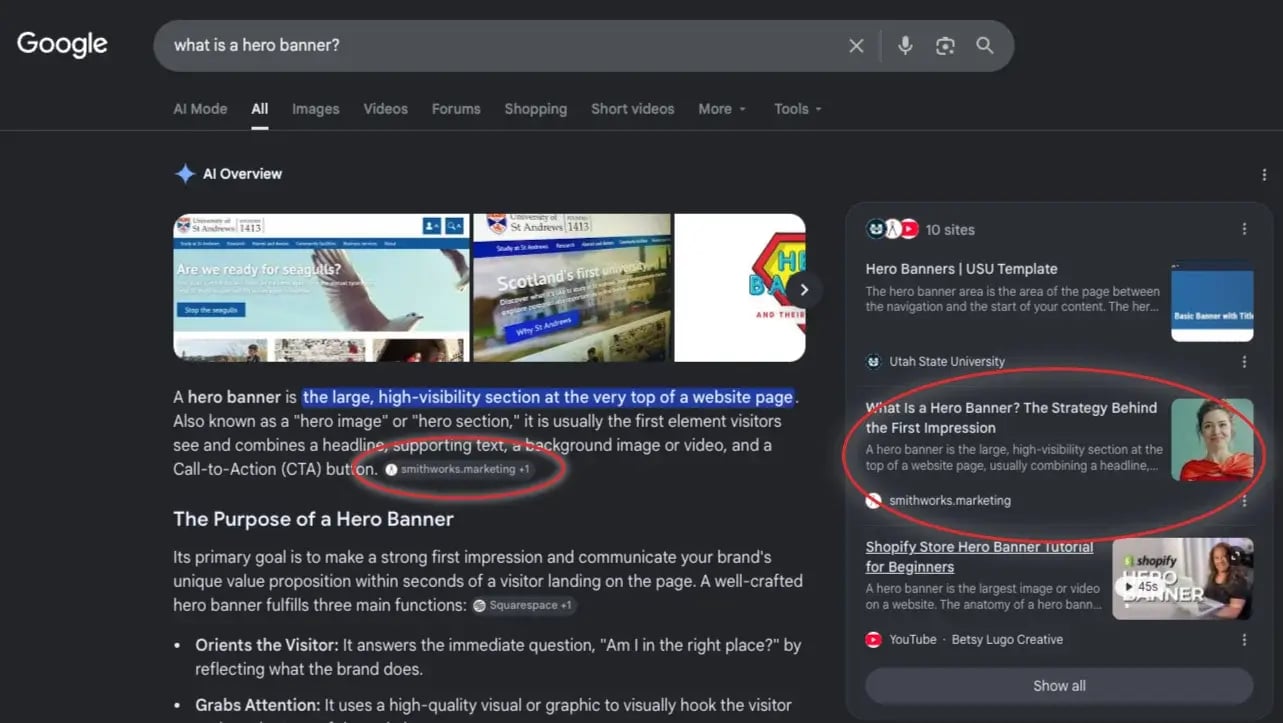Open the woman in red cape thumbnail

point(1212,440)
